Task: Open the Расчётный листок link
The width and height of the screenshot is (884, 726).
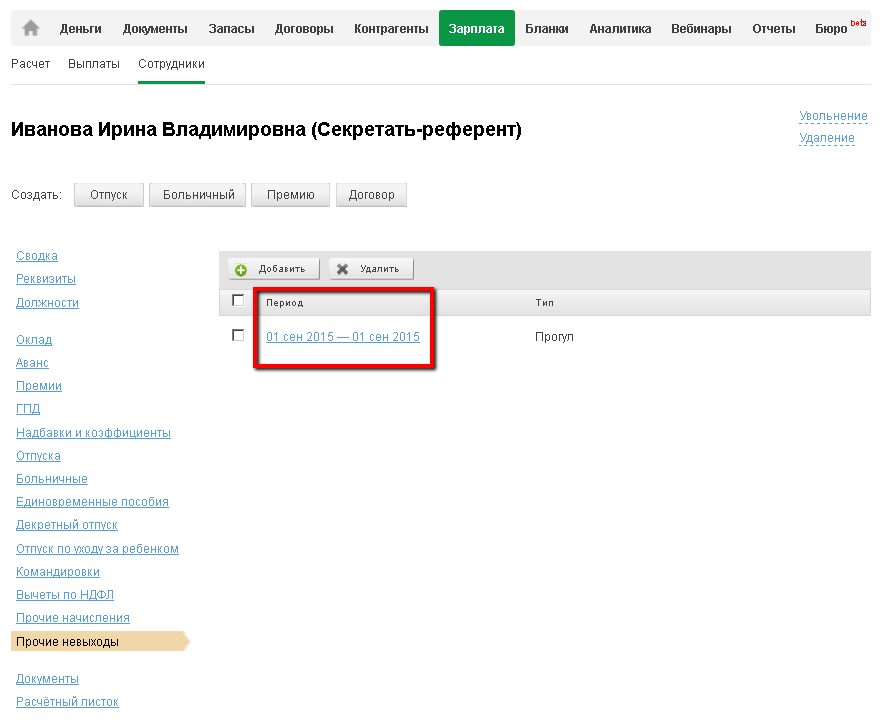Action: point(67,702)
